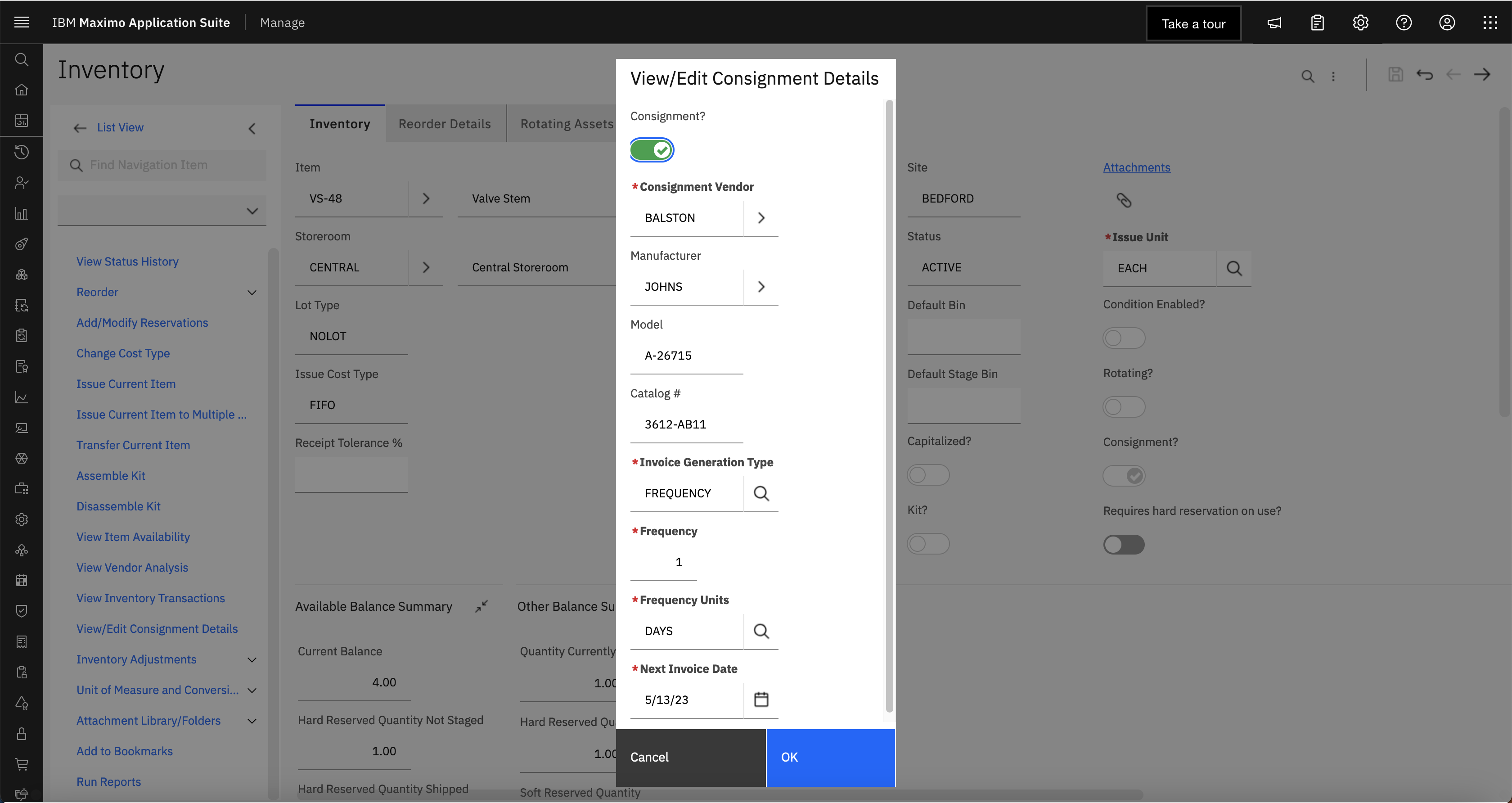Image resolution: width=1512 pixels, height=803 pixels.
Task: Turn off the Consignment toggle in the dialog
Action: tap(652, 150)
